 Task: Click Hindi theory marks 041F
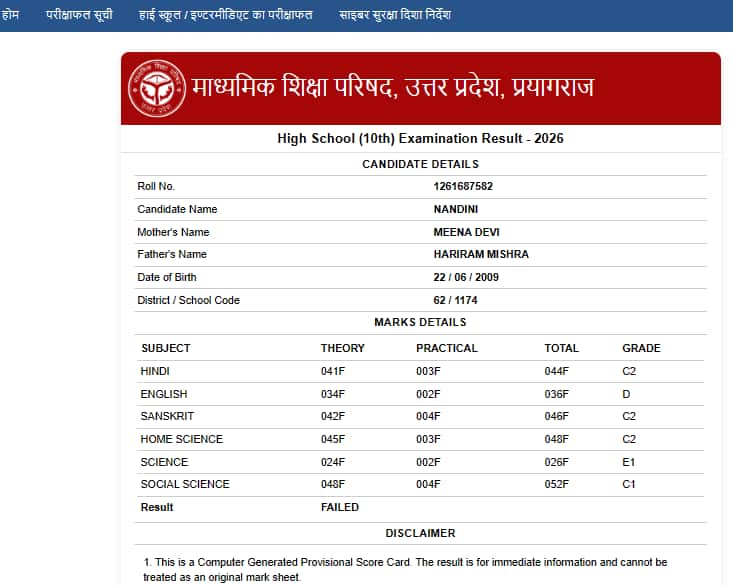[x=333, y=371]
